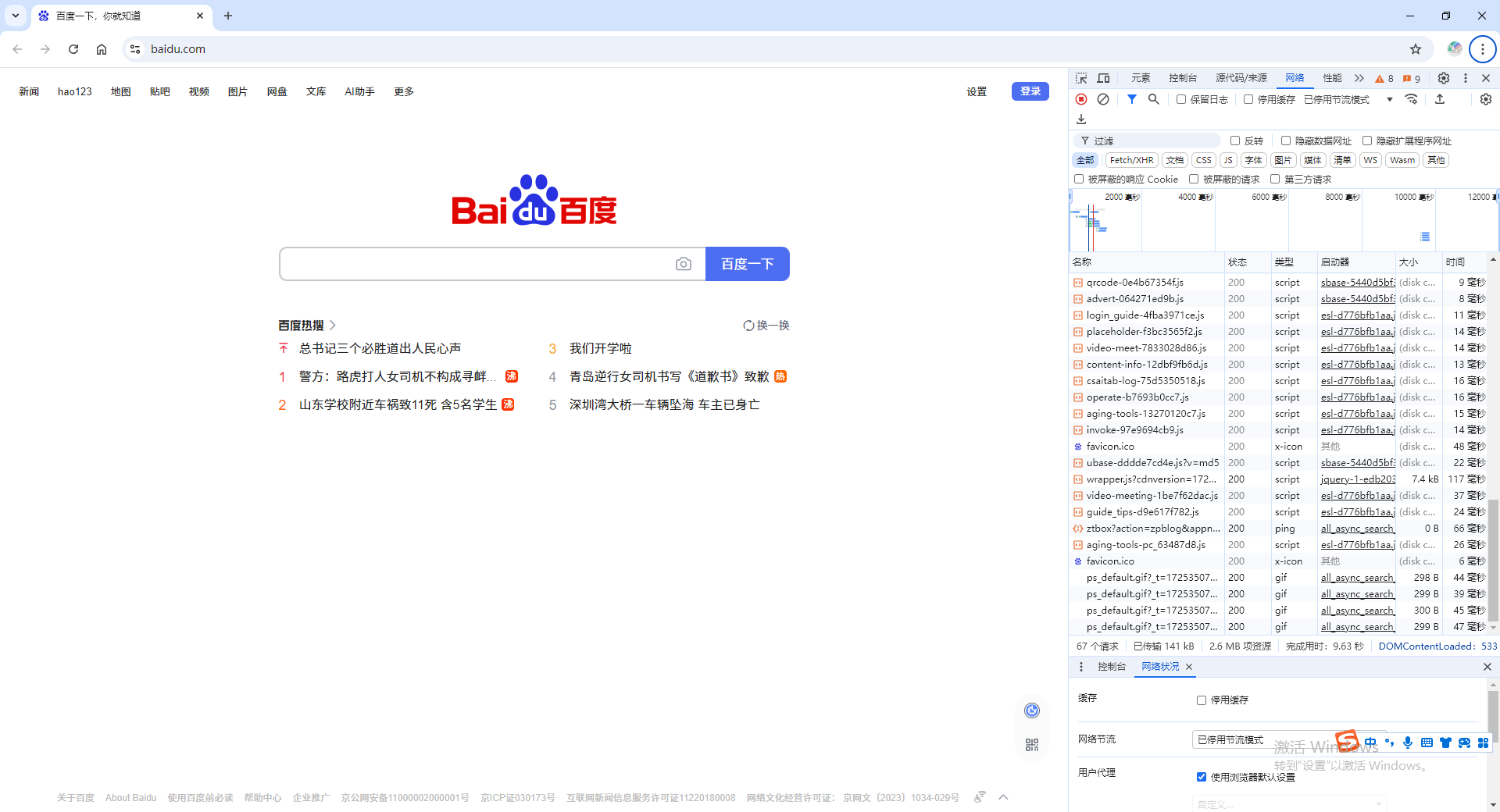
Task: Click the site information icon in address bar
Action: [x=135, y=49]
